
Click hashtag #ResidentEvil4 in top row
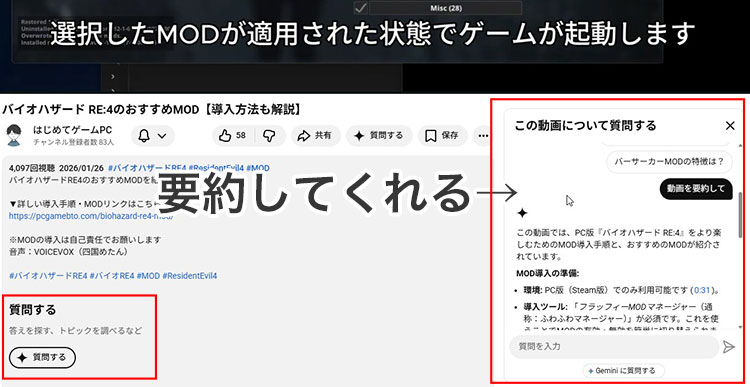tap(216, 168)
